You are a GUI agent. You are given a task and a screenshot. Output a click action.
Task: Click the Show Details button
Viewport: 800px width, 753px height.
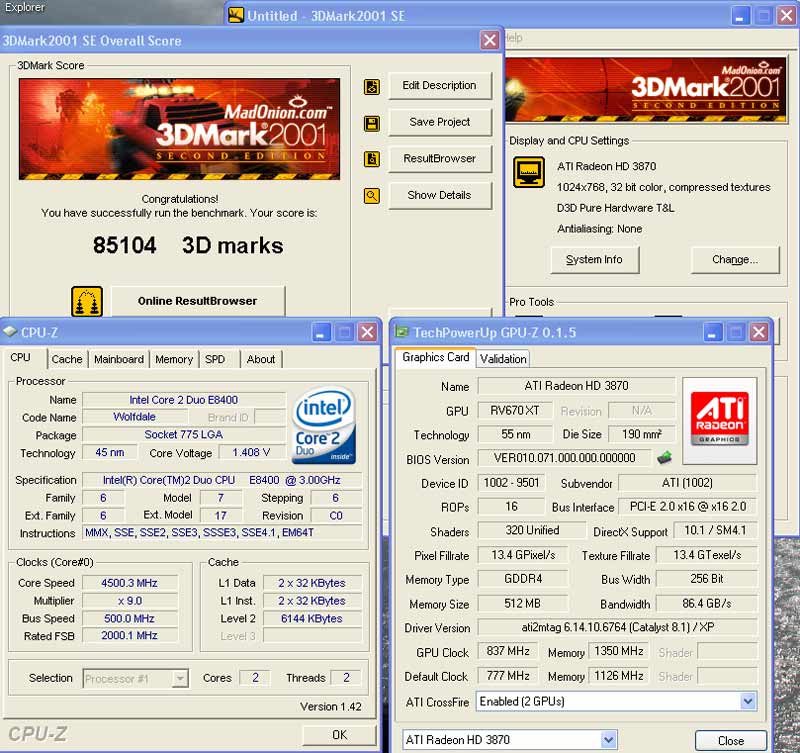(439, 195)
